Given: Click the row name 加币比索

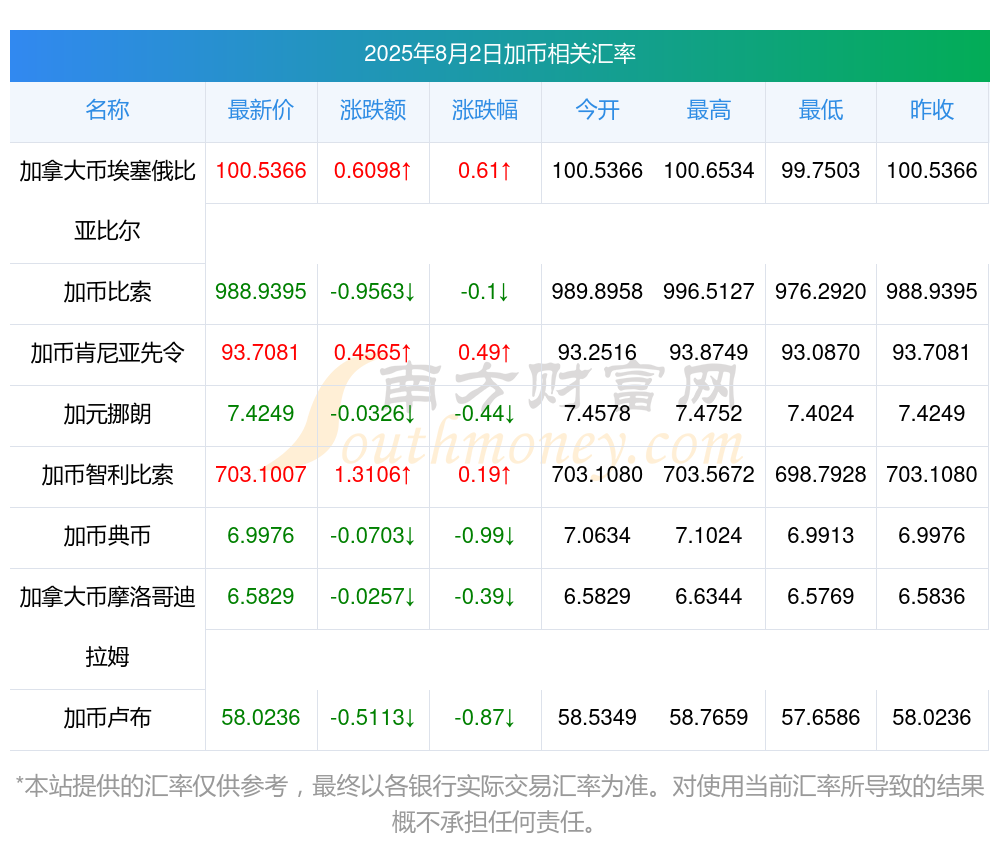Looking at the screenshot, I should click(107, 292).
